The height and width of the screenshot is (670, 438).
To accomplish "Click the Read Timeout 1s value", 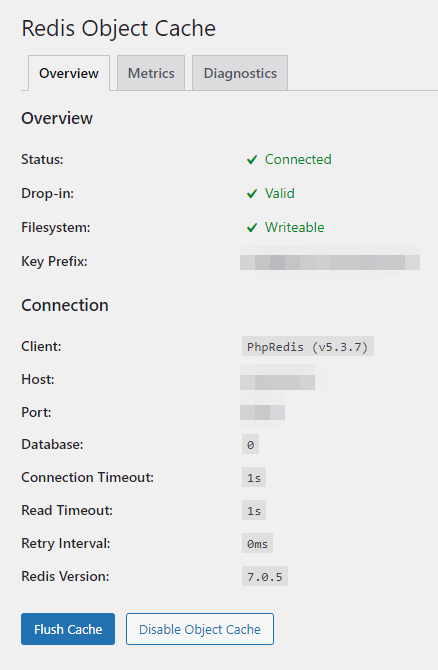I will tap(254, 510).
